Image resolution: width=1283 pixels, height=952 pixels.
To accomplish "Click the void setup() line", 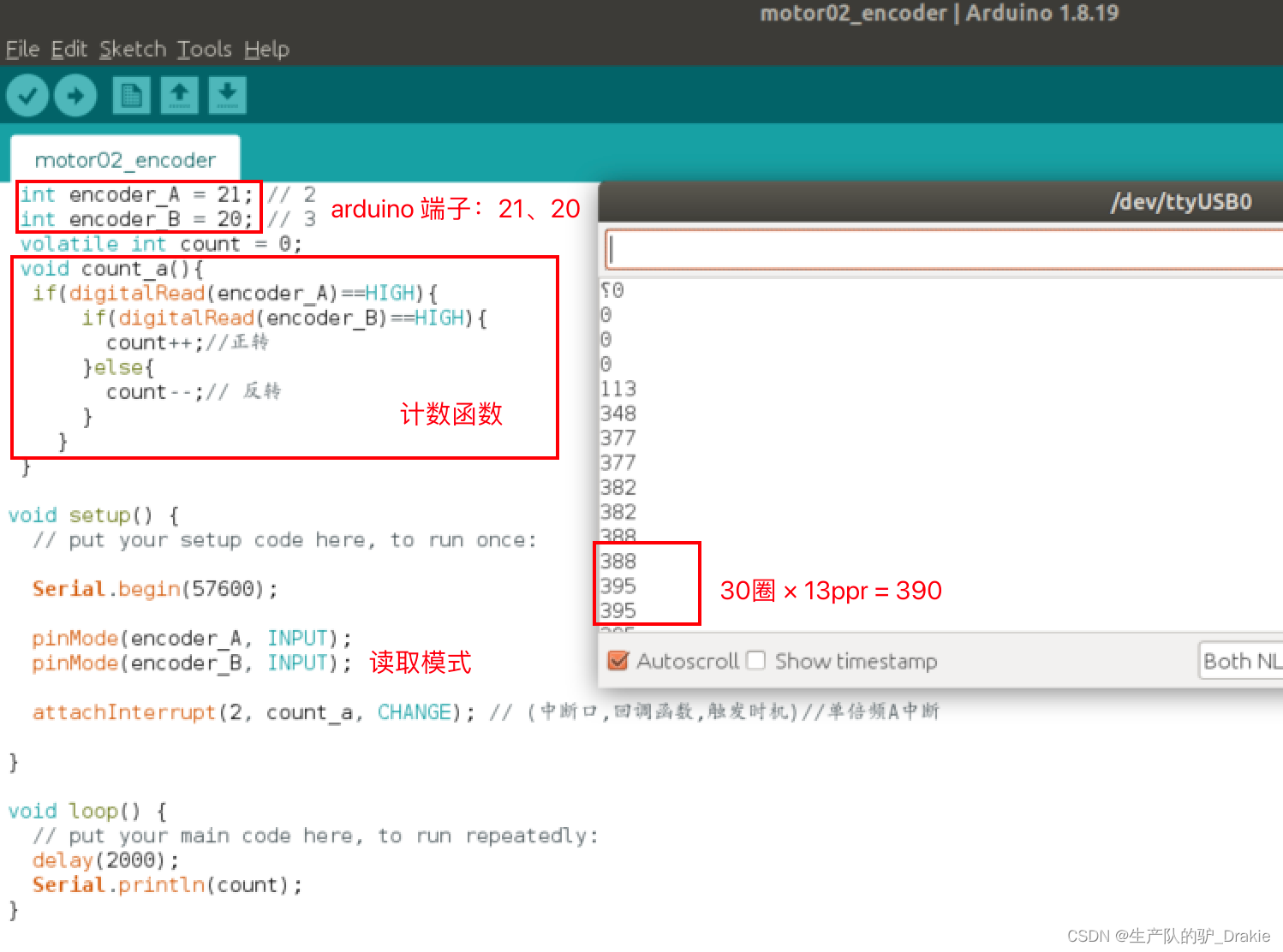I will pos(93,515).
